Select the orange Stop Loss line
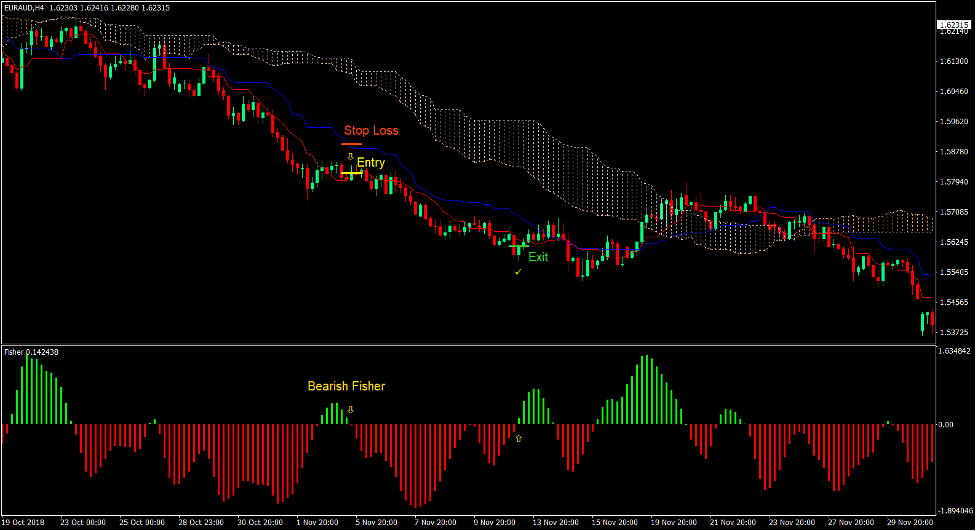The width and height of the screenshot is (977, 531). click(351, 144)
